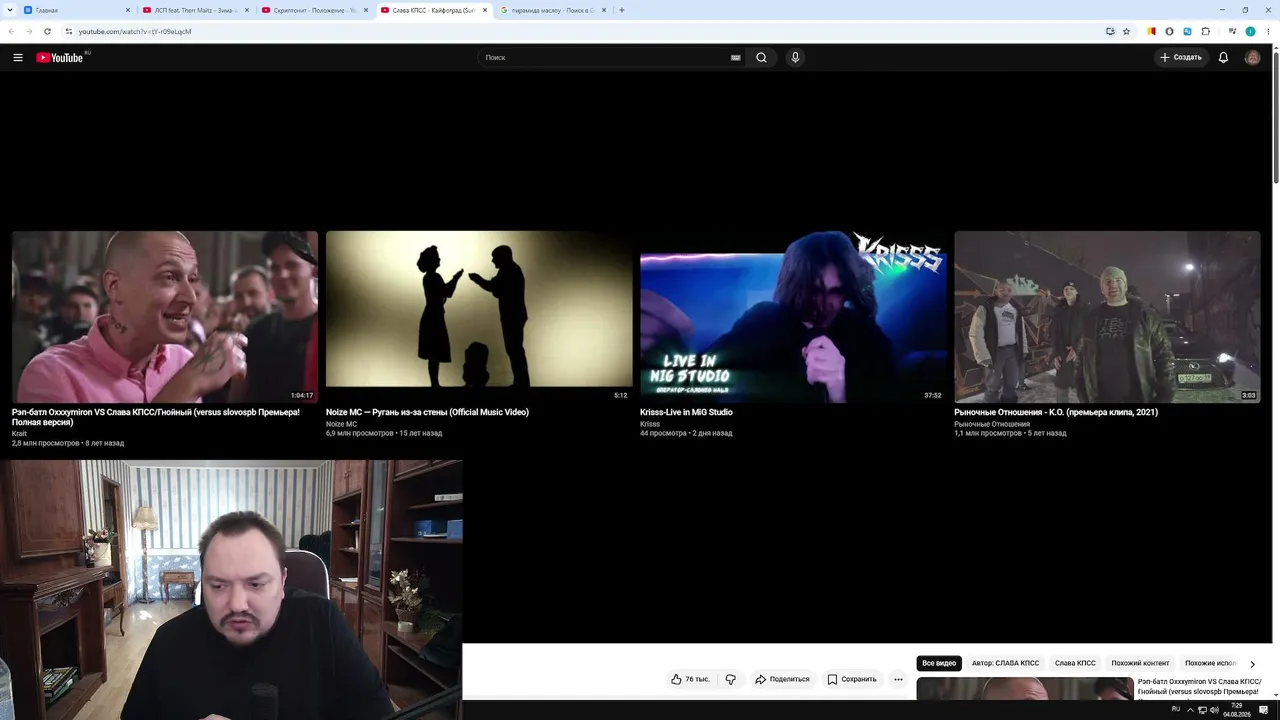Image resolution: width=1280 pixels, height=720 pixels.
Task: Show next filter chips with arrow
Action: [x=1252, y=664]
